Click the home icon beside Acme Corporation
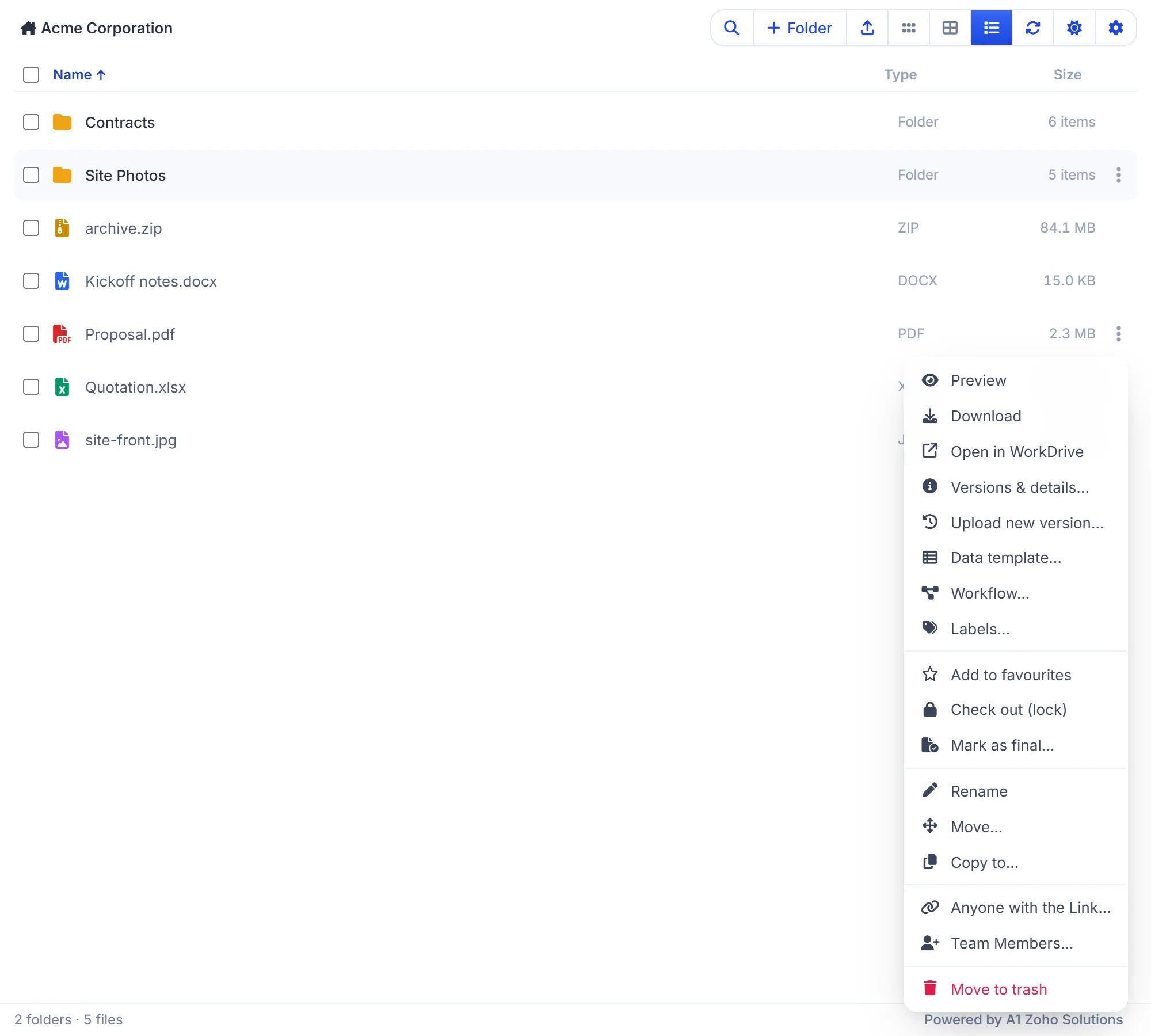The image size is (1151, 1036). [28, 28]
